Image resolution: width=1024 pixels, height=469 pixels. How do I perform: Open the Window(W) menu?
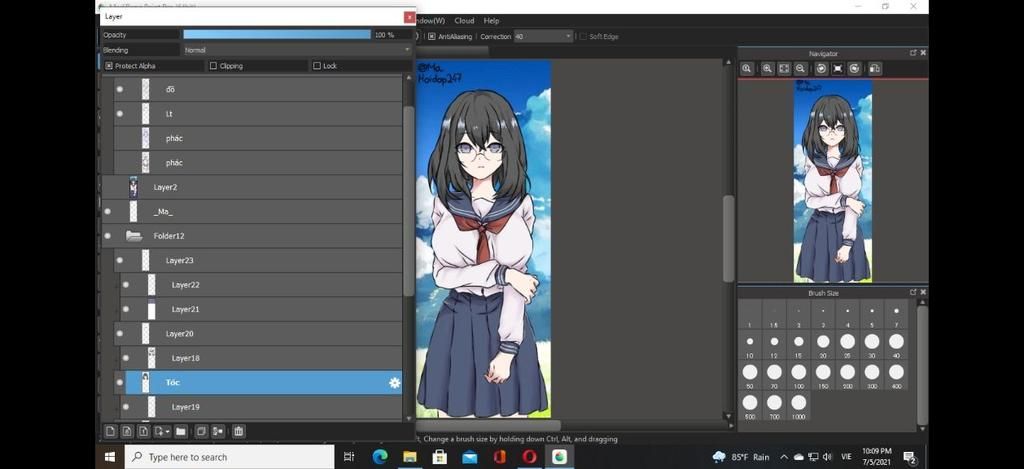pyautogui.click(x=431, y=21)
